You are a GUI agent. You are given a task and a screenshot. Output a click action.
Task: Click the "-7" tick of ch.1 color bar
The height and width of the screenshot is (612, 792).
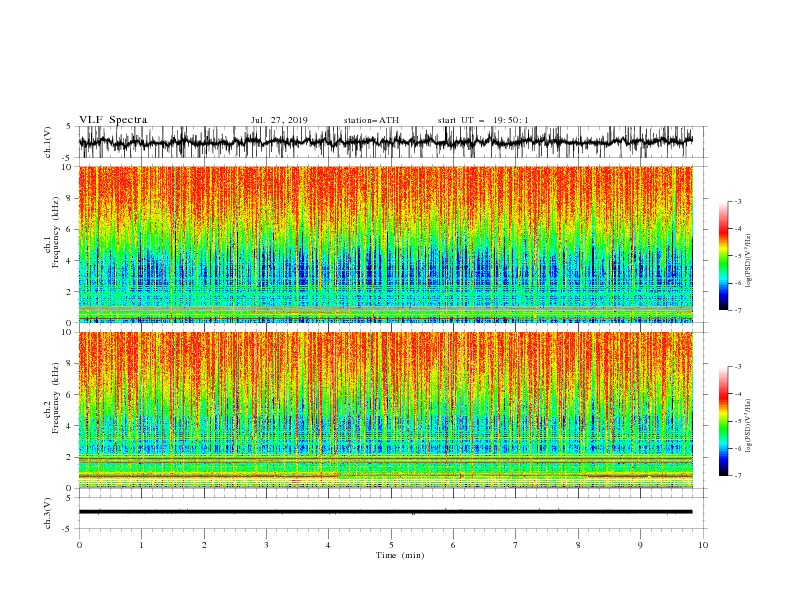[x=738, y=310]
